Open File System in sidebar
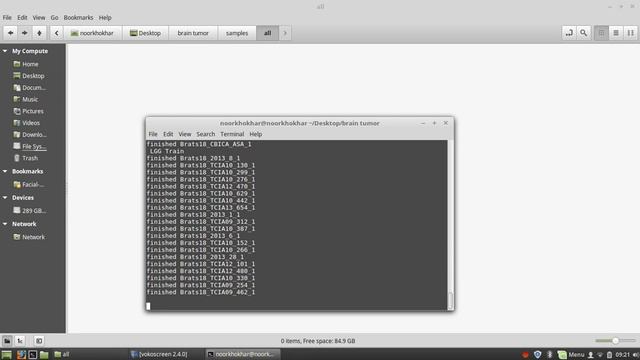Screen dimensions: 640x360 pyautogui.click(x=33, y=146)
